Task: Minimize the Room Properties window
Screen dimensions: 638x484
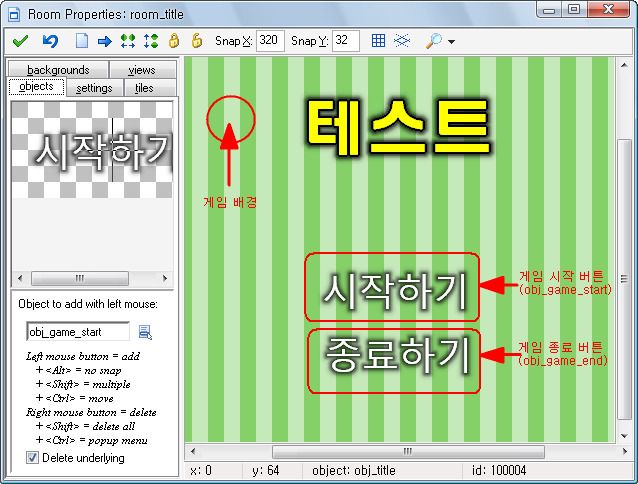Action: tap(548, 9)
